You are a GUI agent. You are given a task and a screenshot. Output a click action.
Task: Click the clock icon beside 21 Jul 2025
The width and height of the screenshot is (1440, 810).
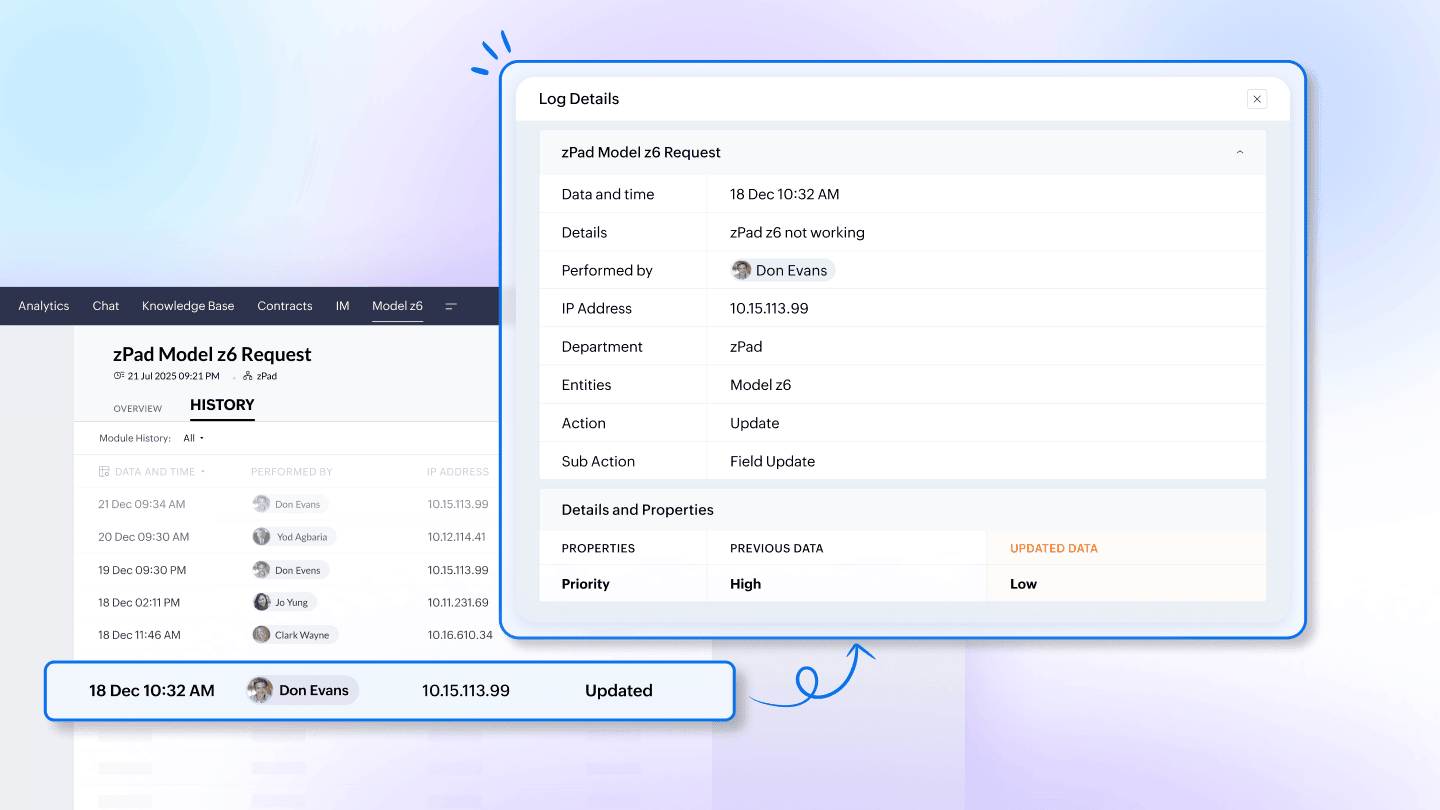coord(119,376)
